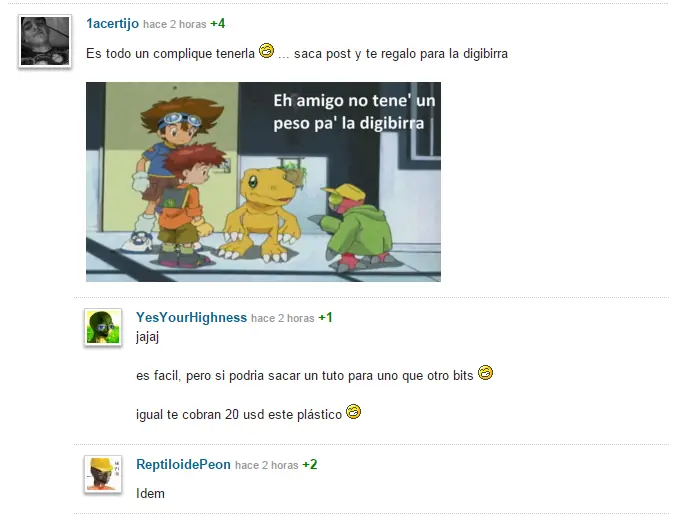The width and height of the screenshot is (678, 515).
Task: Open the Digimon digibirra meme image
Action: pyautogui.click(x=263, y=182)
